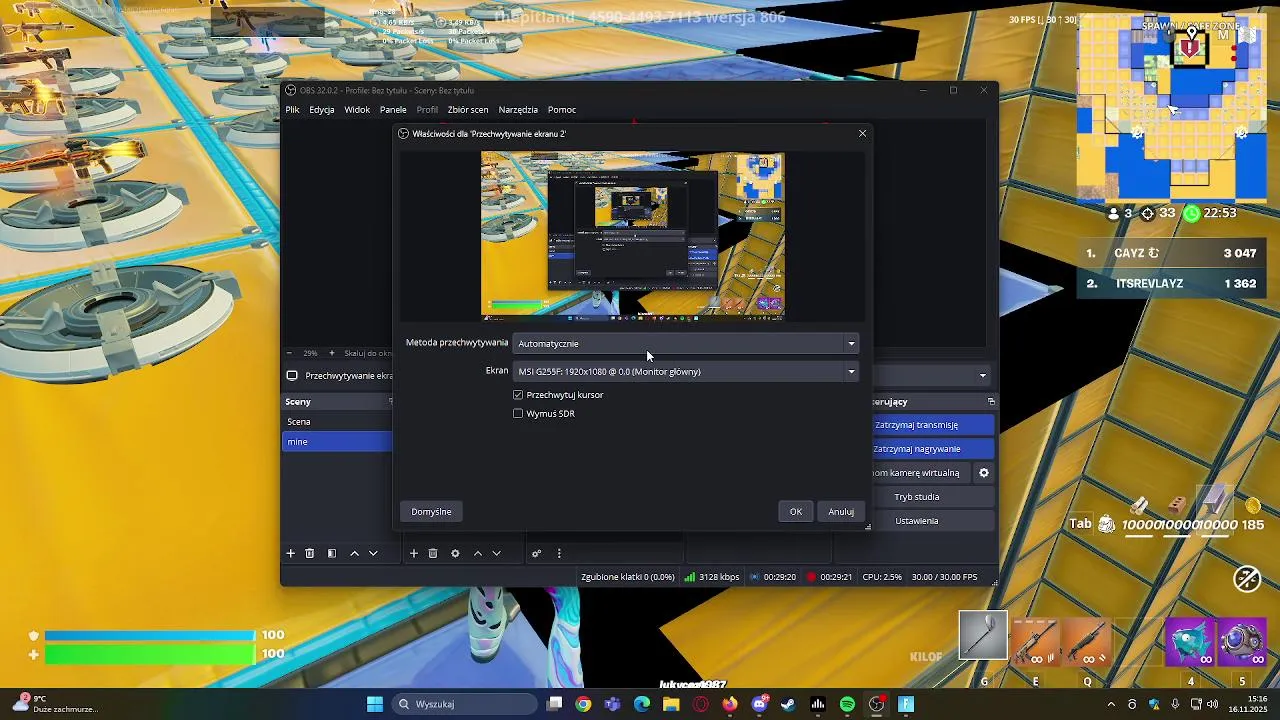Move source down with arrow icon

pyautogui.click(x=496, y=553)
